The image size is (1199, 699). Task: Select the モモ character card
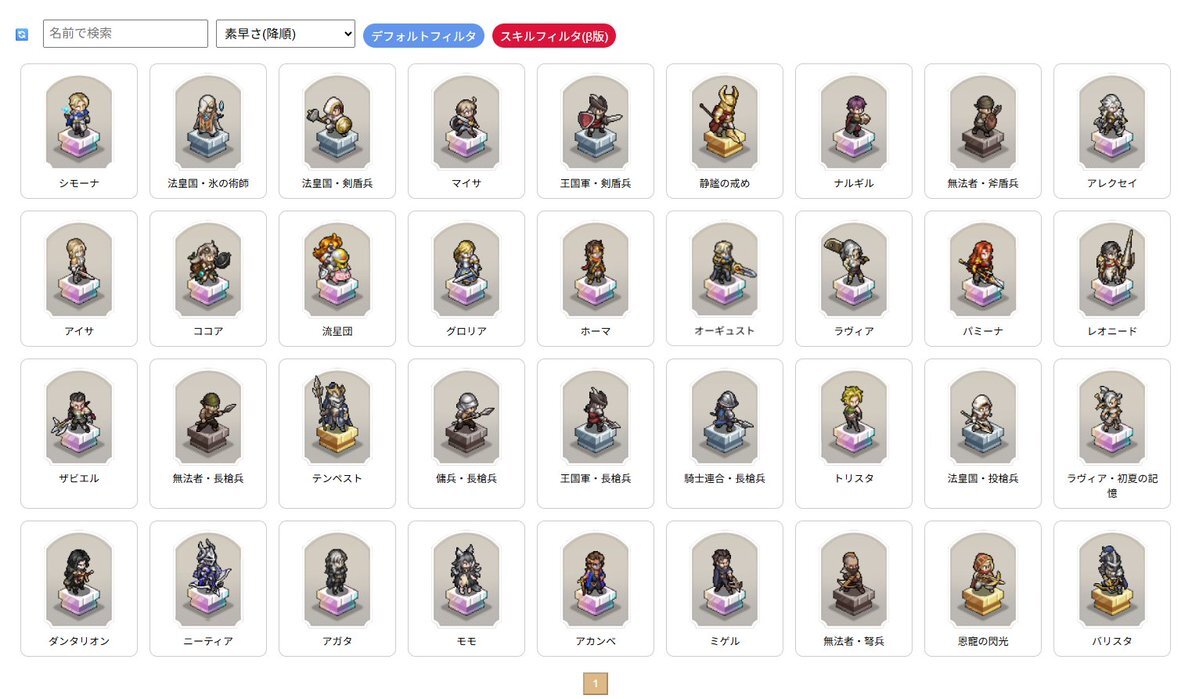tap(466, 588)
